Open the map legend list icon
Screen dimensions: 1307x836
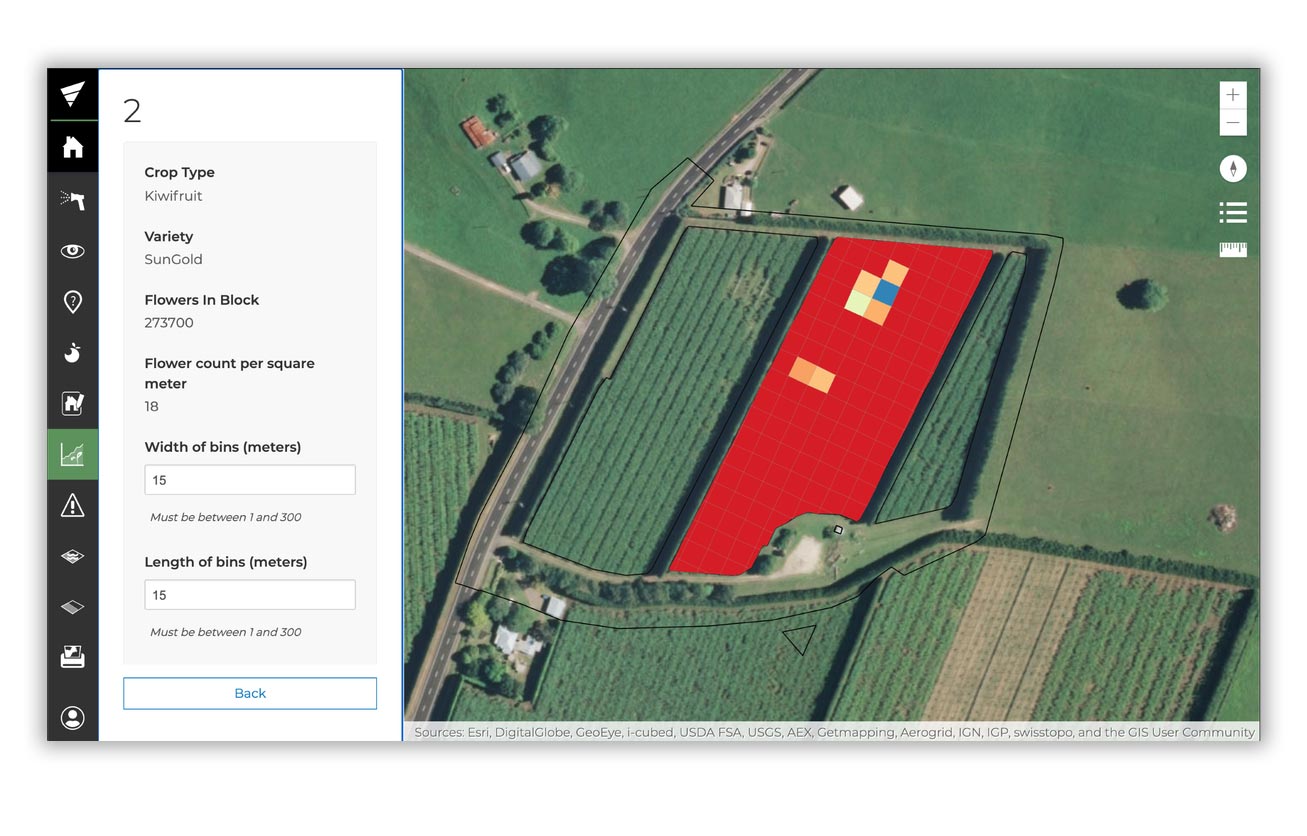click(1233, 212)
